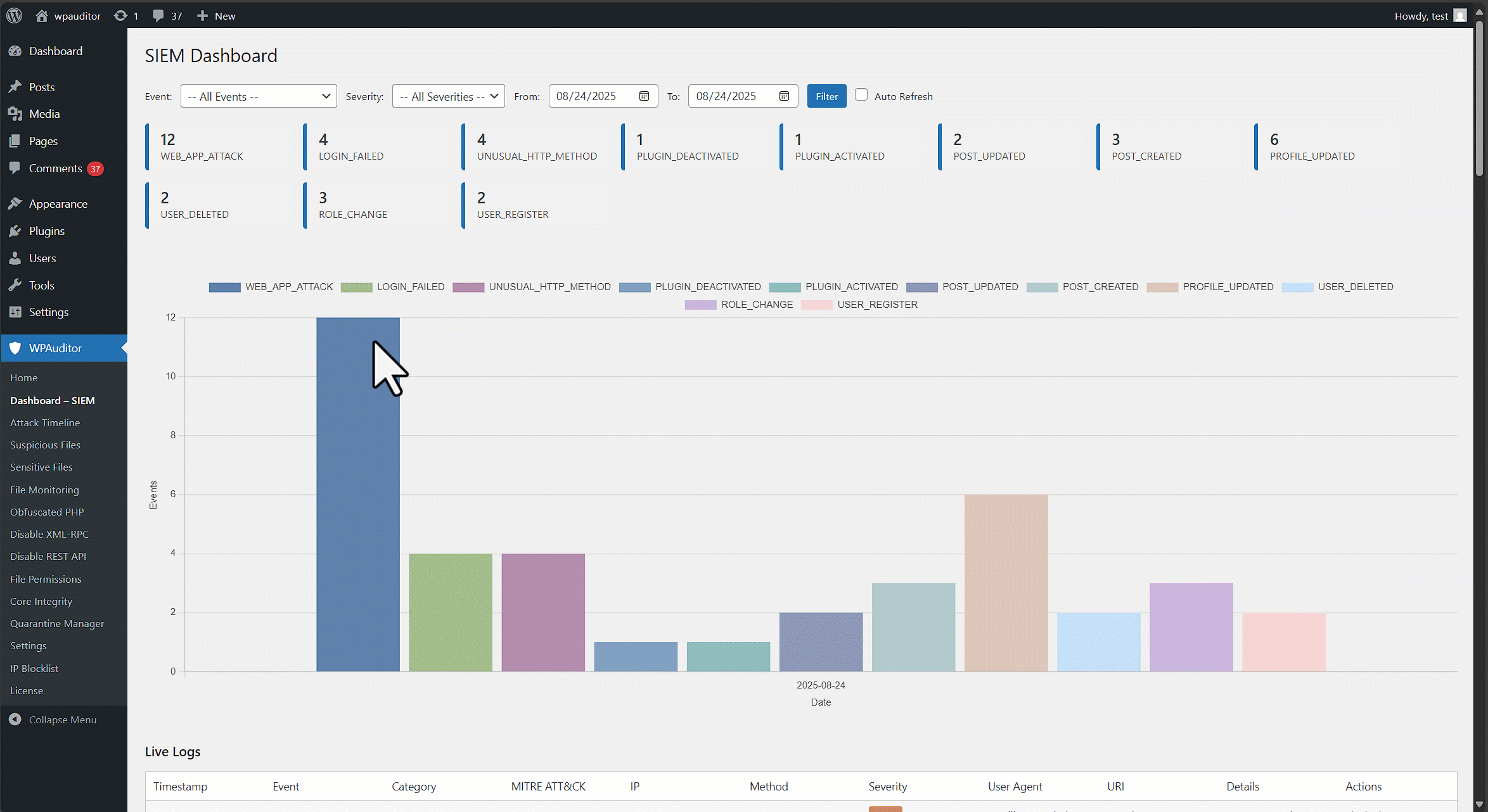
Task: Open the To date calendar picker icon
Action: 784,96
